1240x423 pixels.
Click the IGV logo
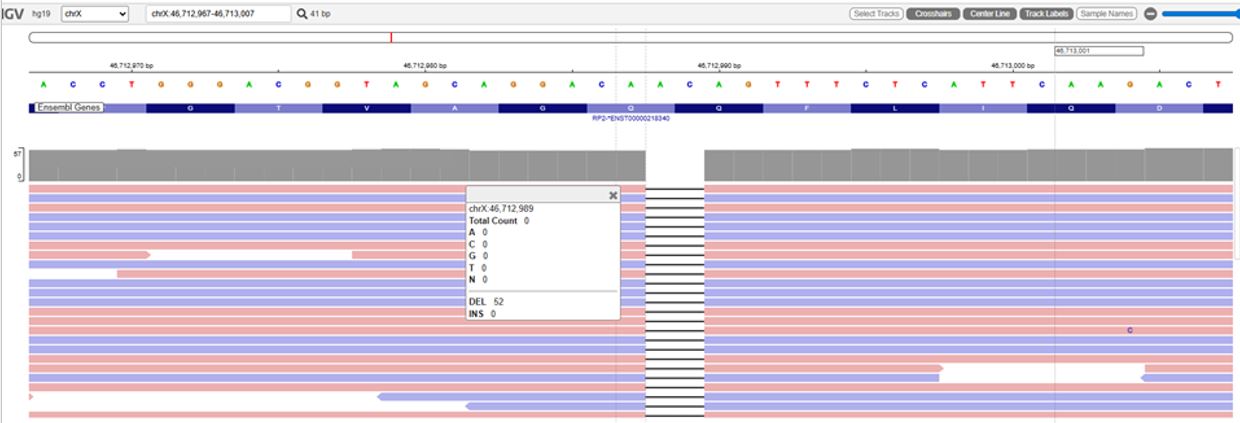pos(12,14)
